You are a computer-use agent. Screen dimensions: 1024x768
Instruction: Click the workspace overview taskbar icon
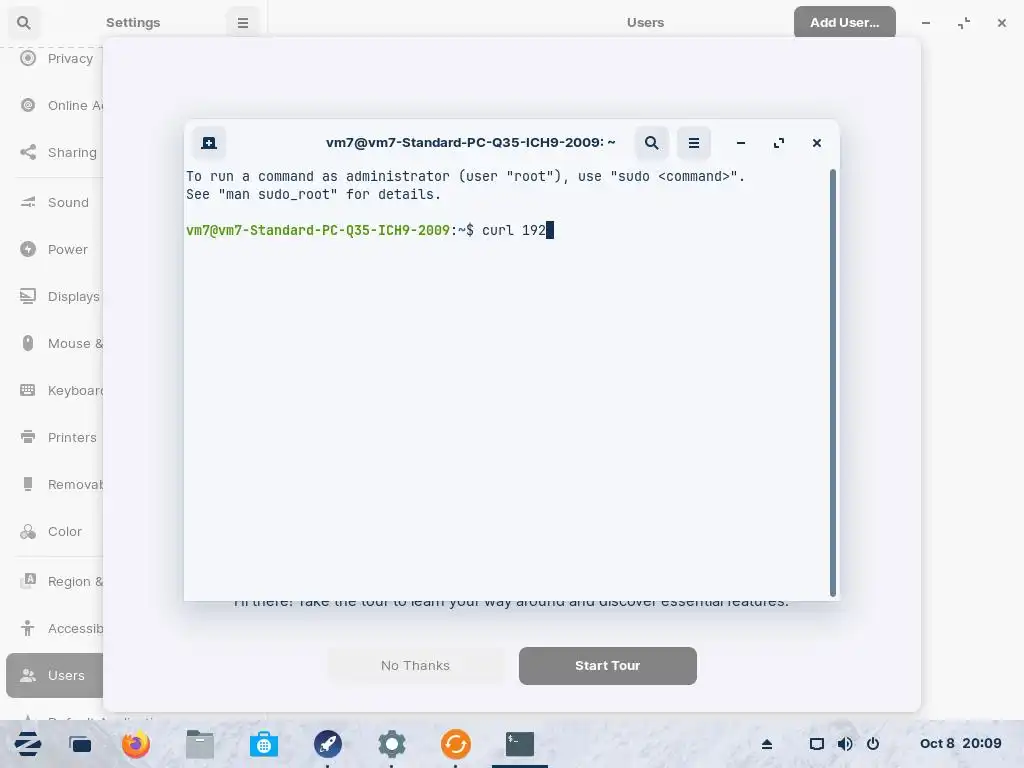pyautogui.click(x=80, y=744)
